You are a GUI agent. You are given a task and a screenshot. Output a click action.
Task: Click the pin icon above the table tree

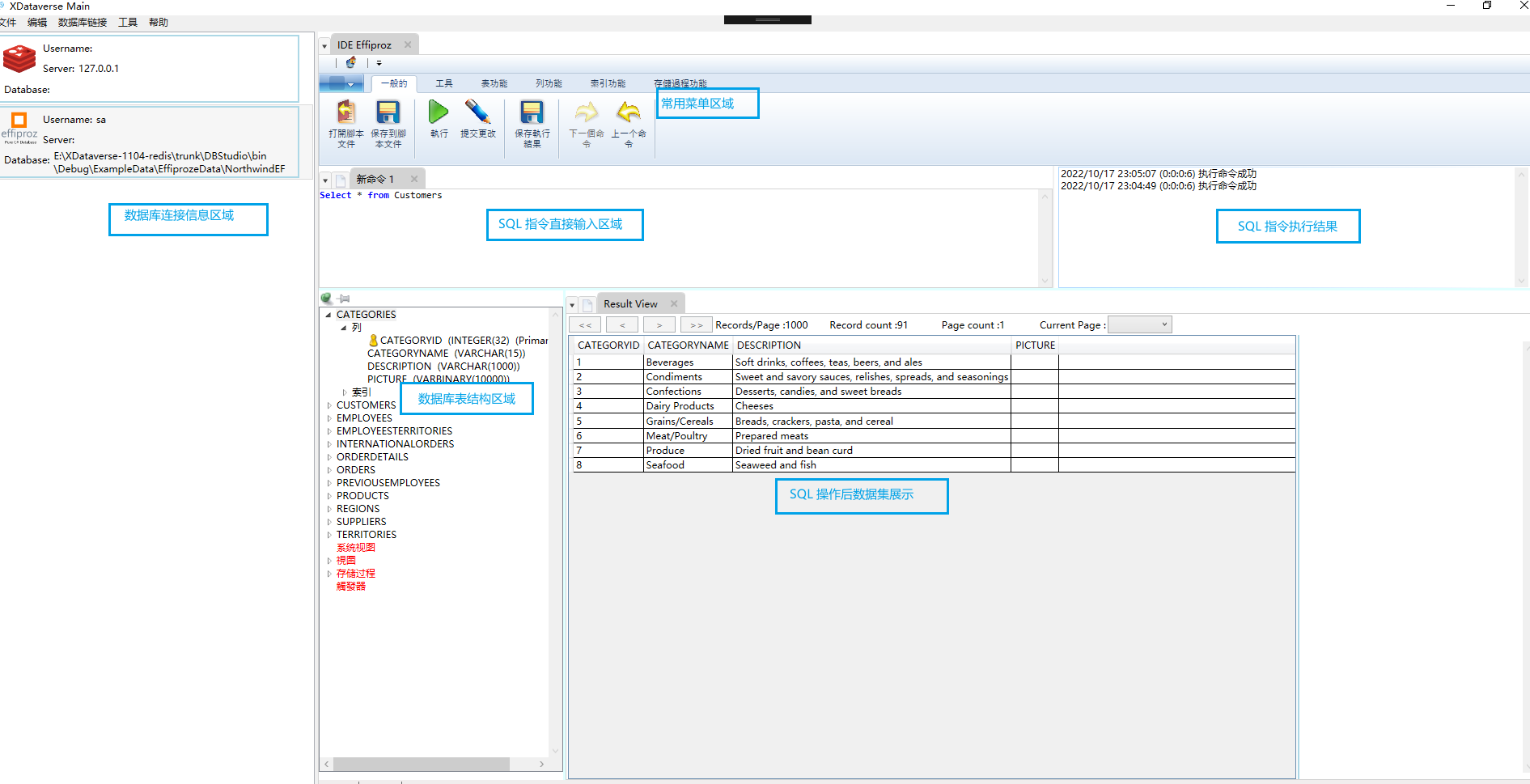[345, 299]
